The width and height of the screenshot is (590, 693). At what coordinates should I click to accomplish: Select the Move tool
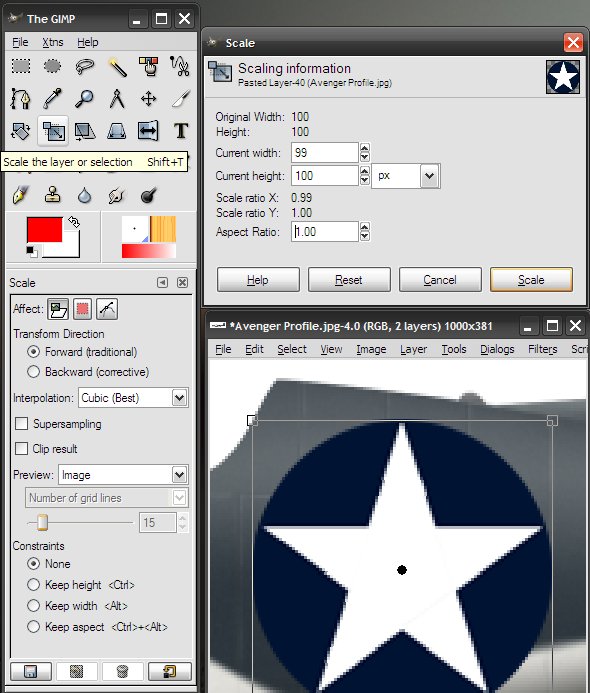[x=148, y=99]
